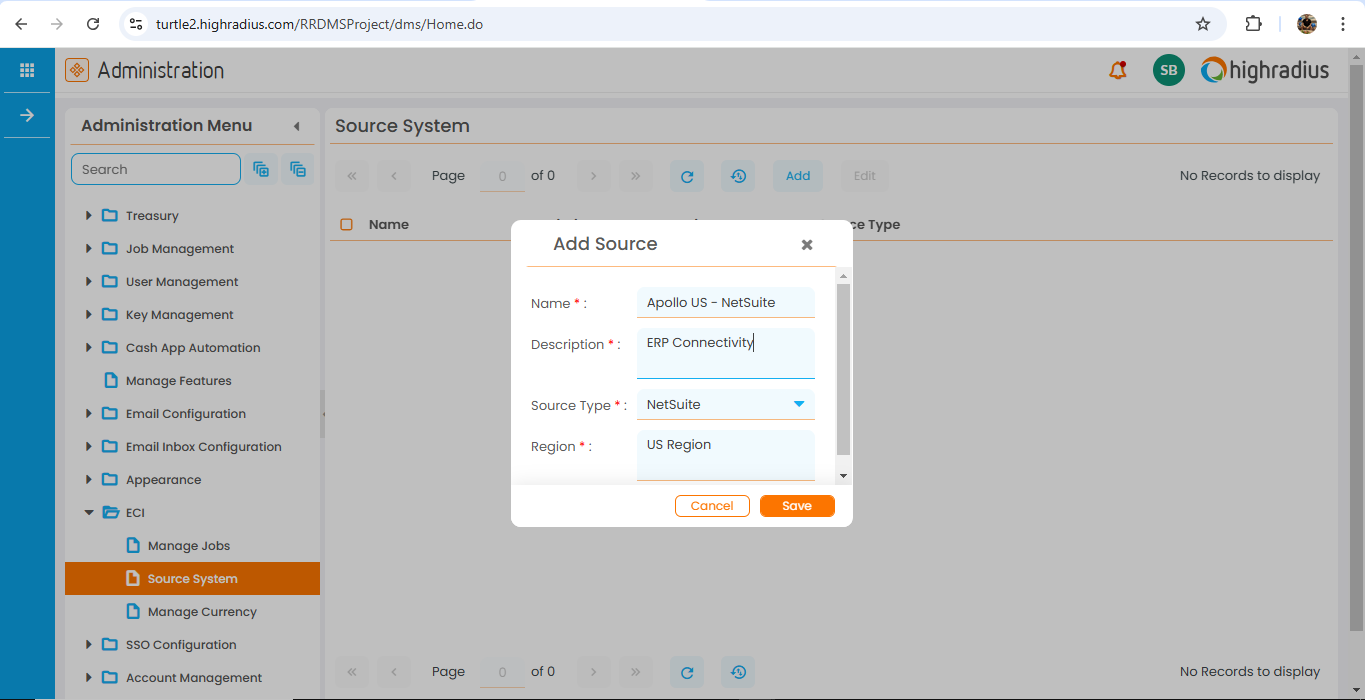The image size is (1365, 700).
Task: Focus the Region text area
Action: 726,455
